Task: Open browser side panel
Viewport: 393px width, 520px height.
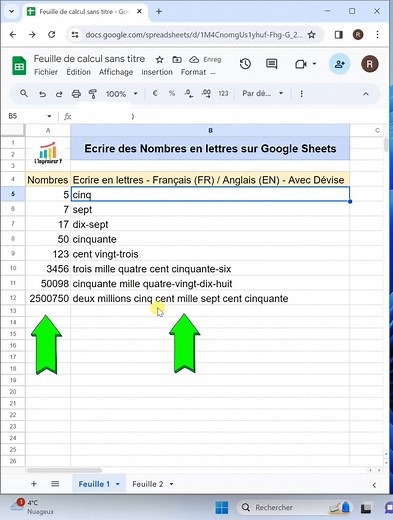Action: coord(339,35)
